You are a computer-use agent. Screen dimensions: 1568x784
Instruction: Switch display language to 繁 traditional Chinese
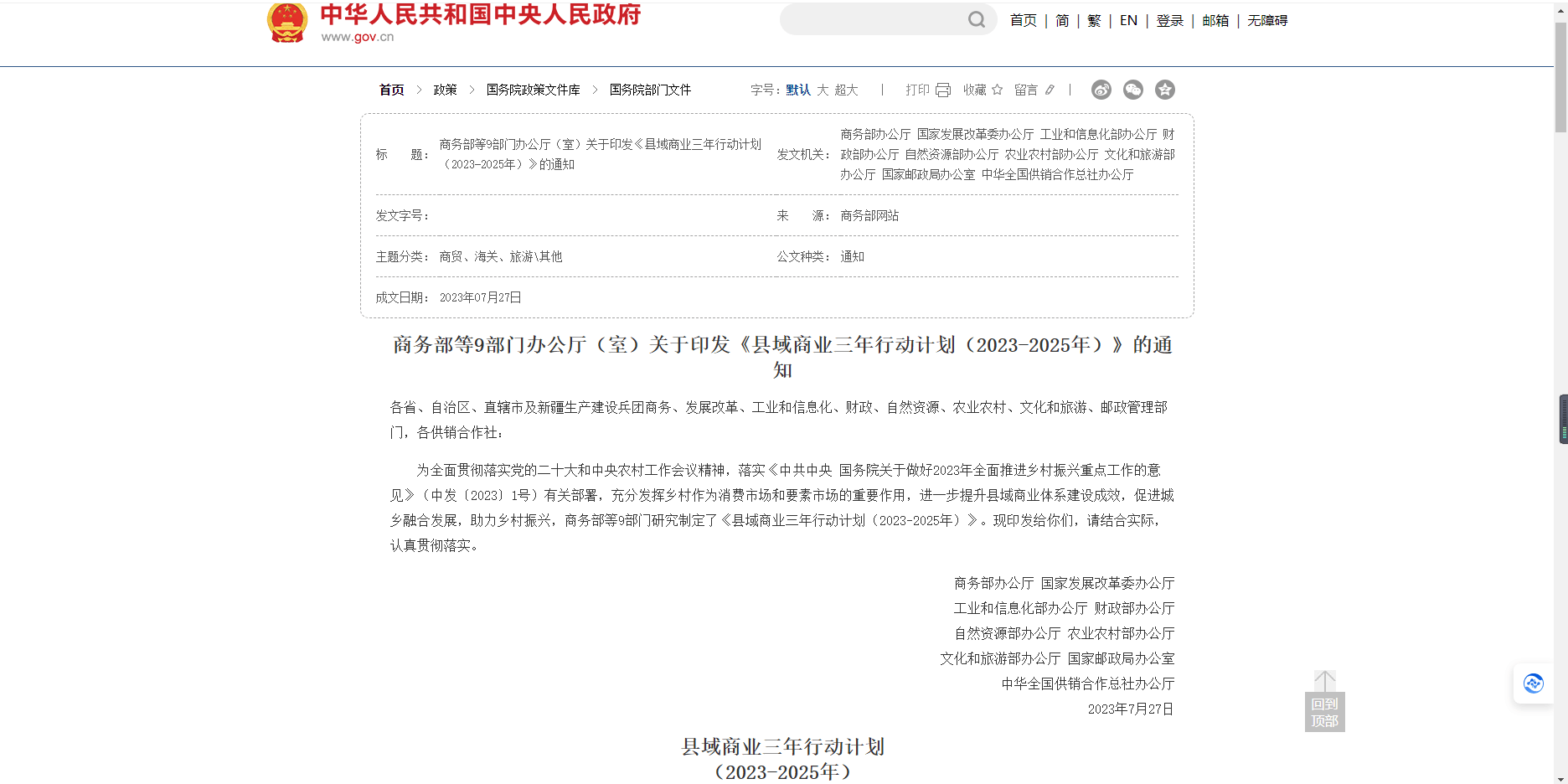point(1093,20)
